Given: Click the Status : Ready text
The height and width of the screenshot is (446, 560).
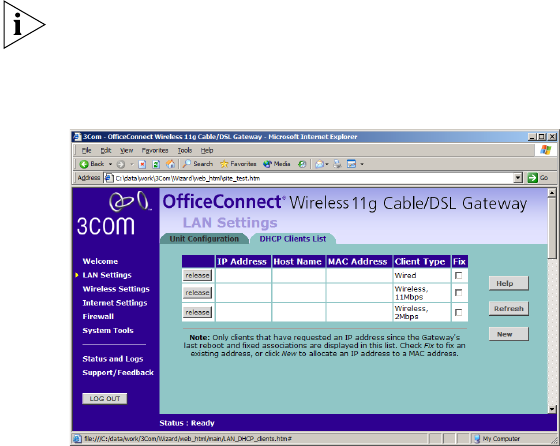Looking at the screenshot, I should click(187, 423).
